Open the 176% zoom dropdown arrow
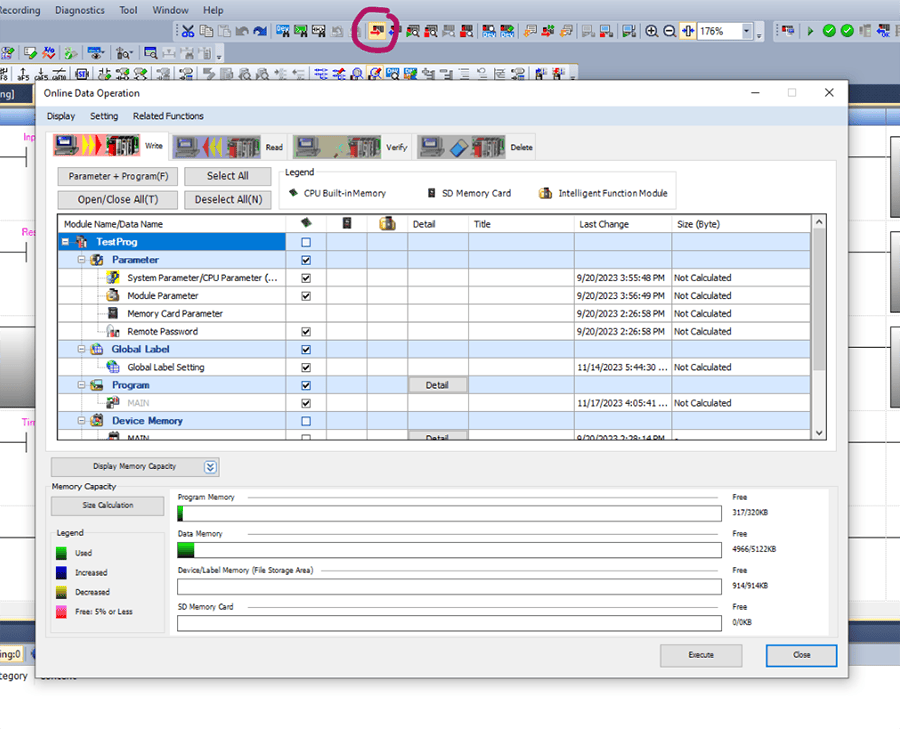This screenshot has width=900, height=729. pos(747,31)
